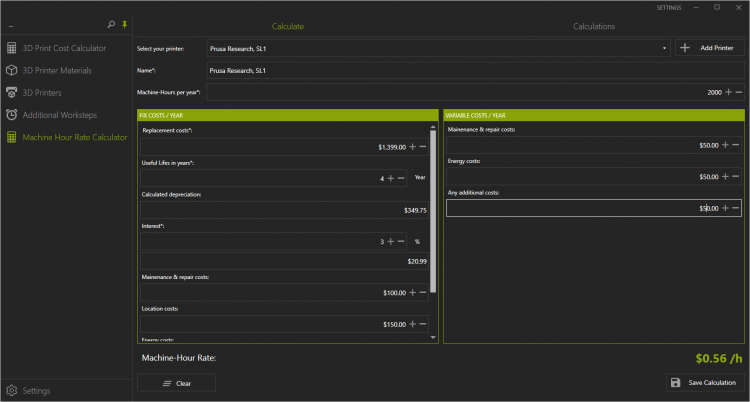Increase variable Energy costs with plus
750x402 pixels.
(x=725, y=177)
